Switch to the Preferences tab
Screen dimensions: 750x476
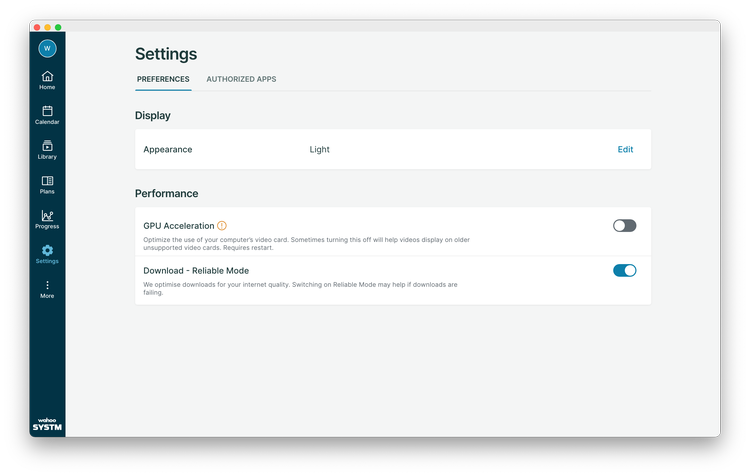[x=163, y=79]
